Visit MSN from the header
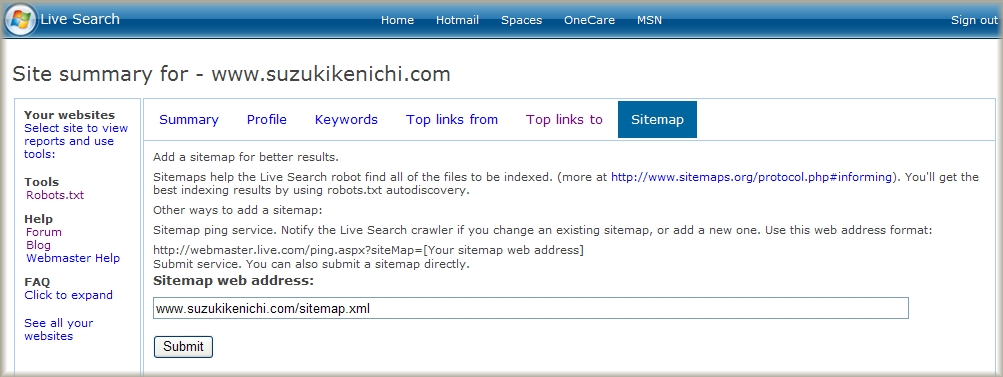The height and width of the screenshot is (377, 1003). tap(649, 20)
